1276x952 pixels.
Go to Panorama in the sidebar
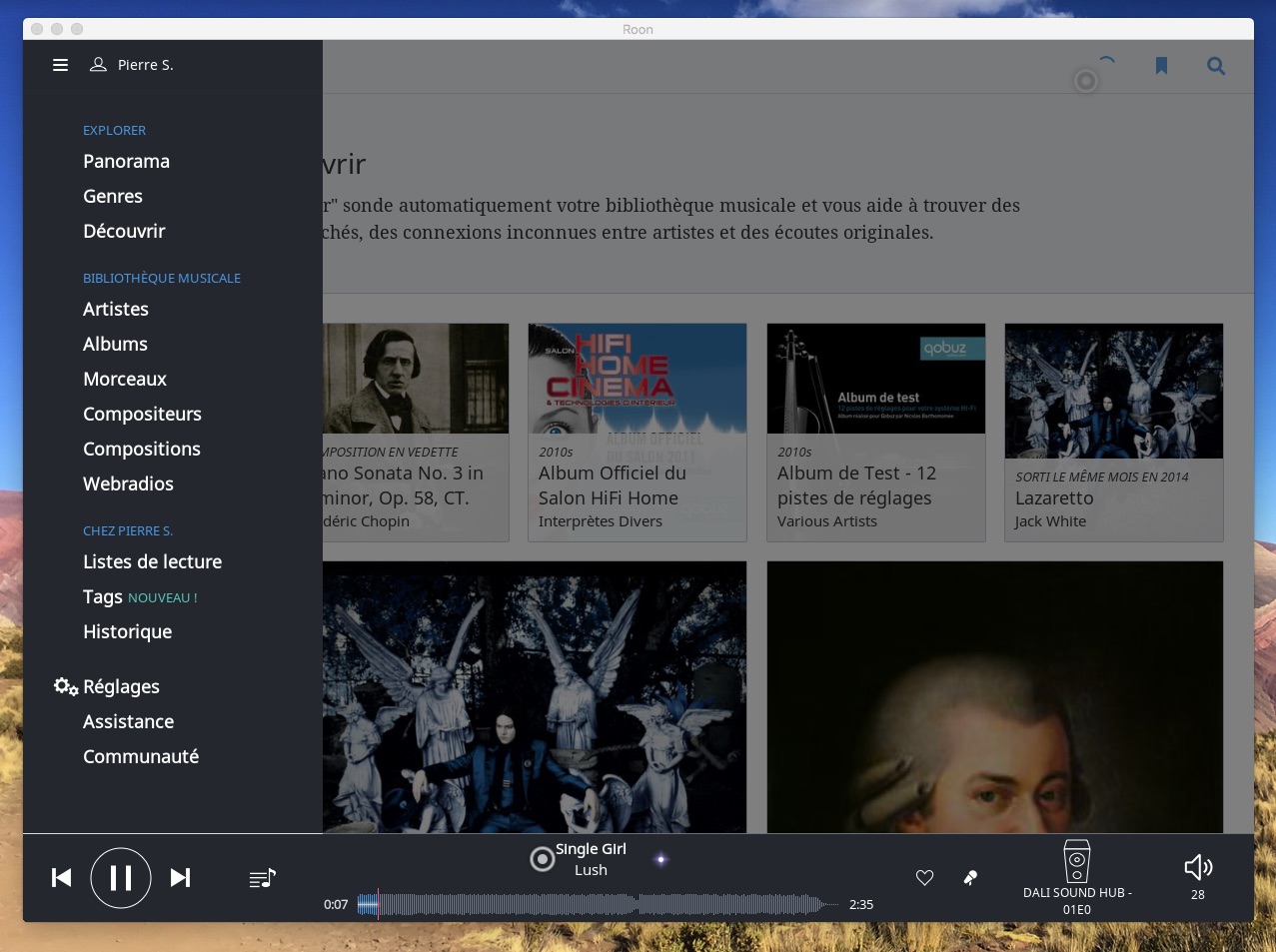pyautogui.click(x=127, y=162)
